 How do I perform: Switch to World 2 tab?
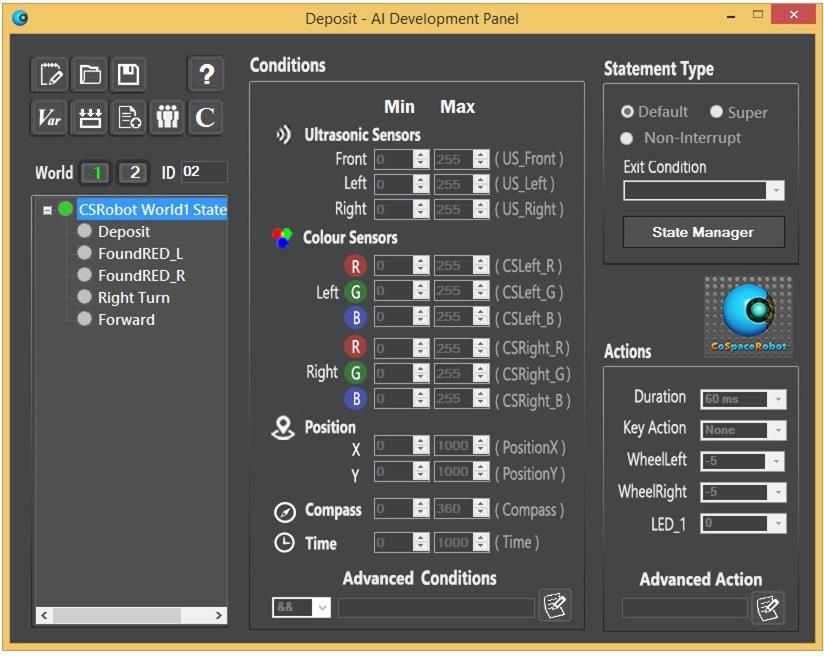pos(134,172)
